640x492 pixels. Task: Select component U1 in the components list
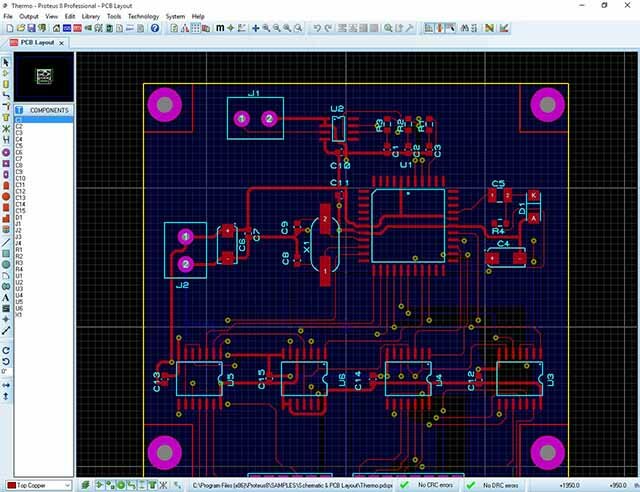(19, 276)
